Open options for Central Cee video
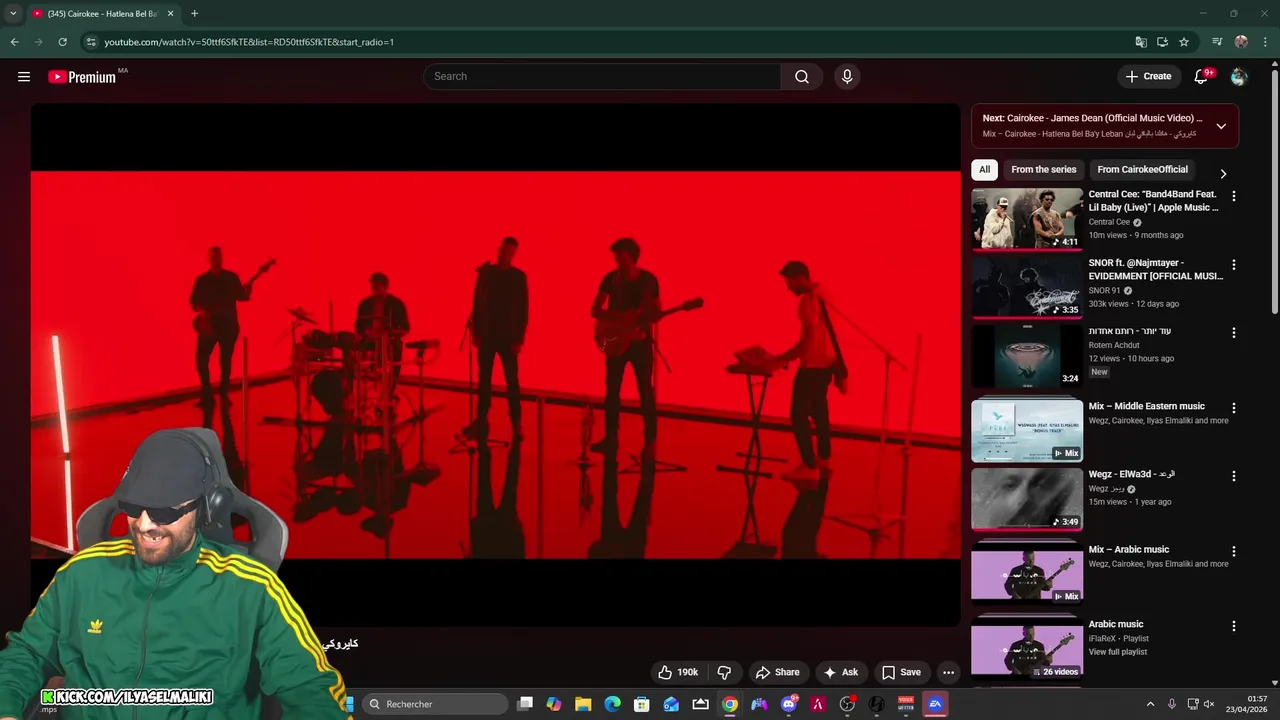The image size is (1280, 720). tap(1233, 197)
